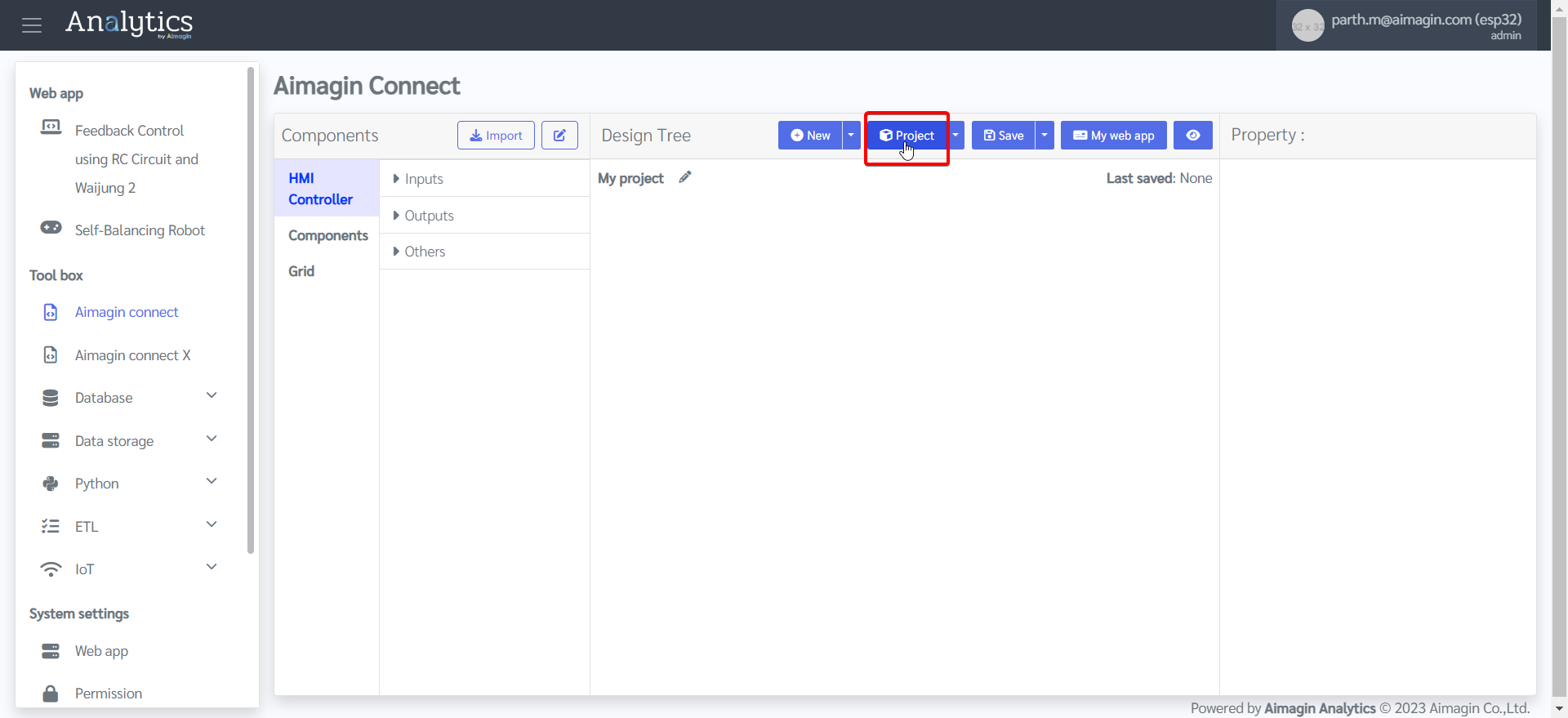Click the My web app button
The width and height of the screenshot is (1568, 718).
(x=1113, y=136)
